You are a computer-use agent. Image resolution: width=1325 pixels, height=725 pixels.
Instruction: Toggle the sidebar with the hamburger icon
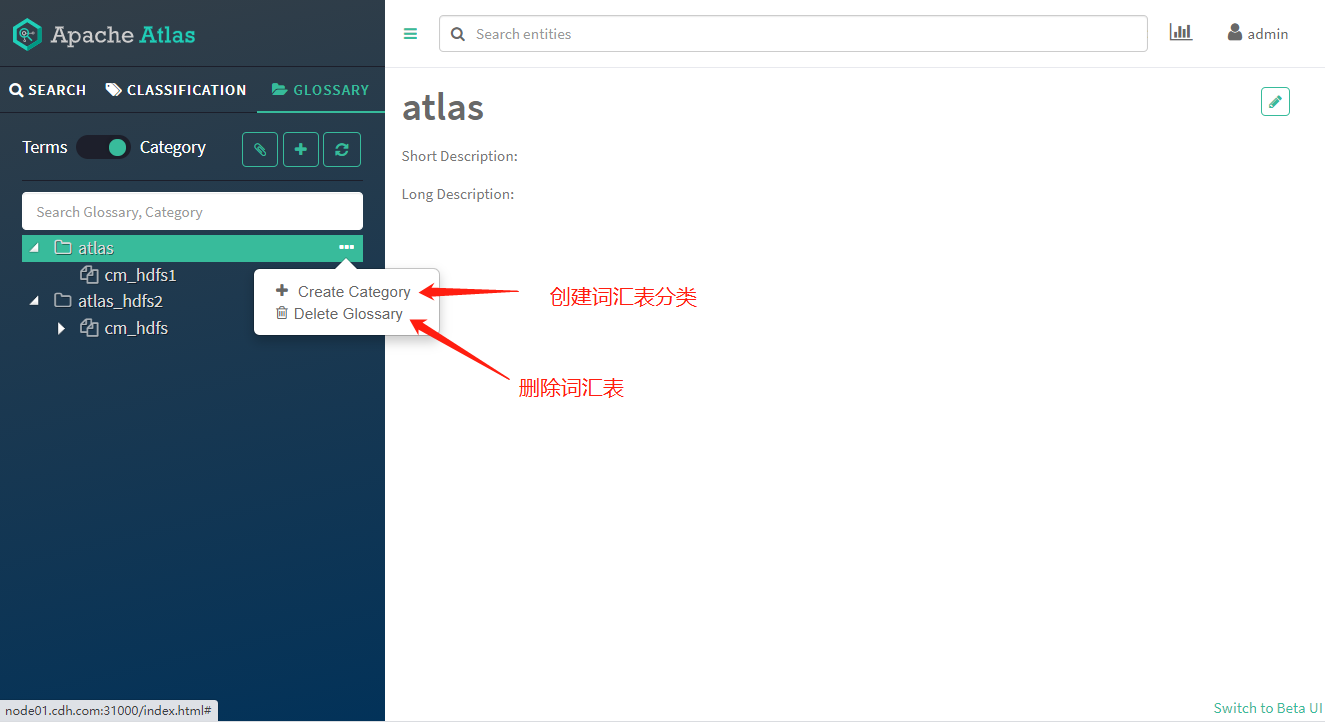[x=410, y=34]
